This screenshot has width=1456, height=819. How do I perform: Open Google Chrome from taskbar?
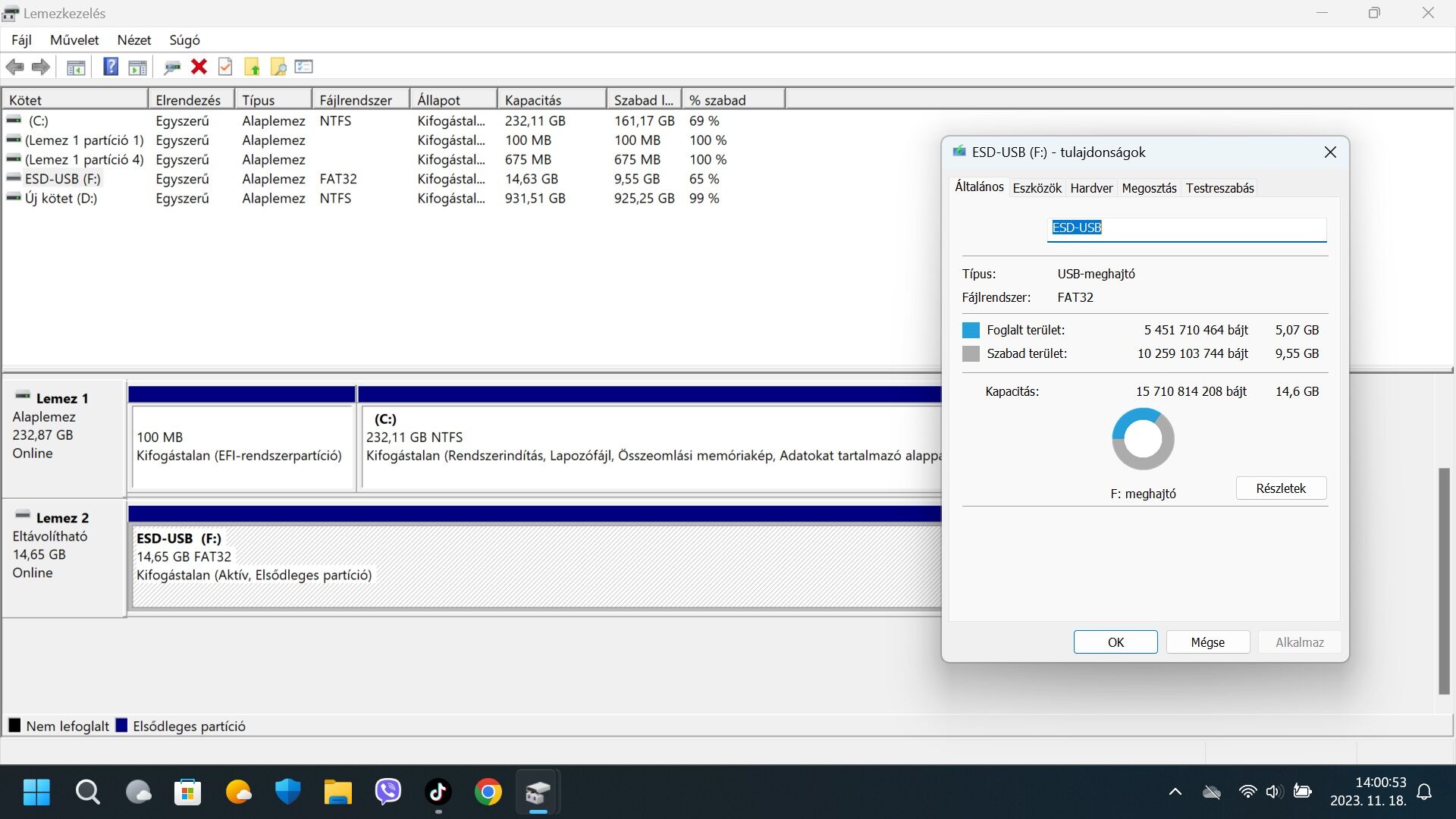[488, 792]
